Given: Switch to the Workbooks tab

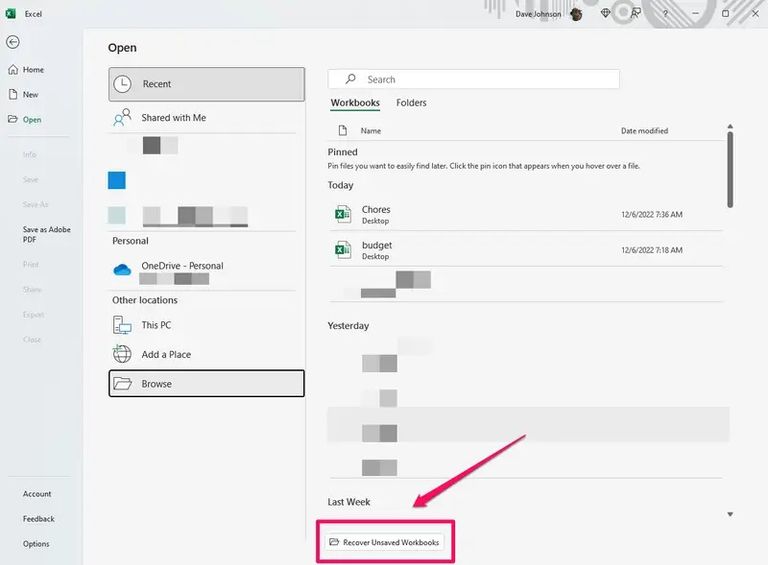Looking at the screenshot, I should tap(355, 103).
